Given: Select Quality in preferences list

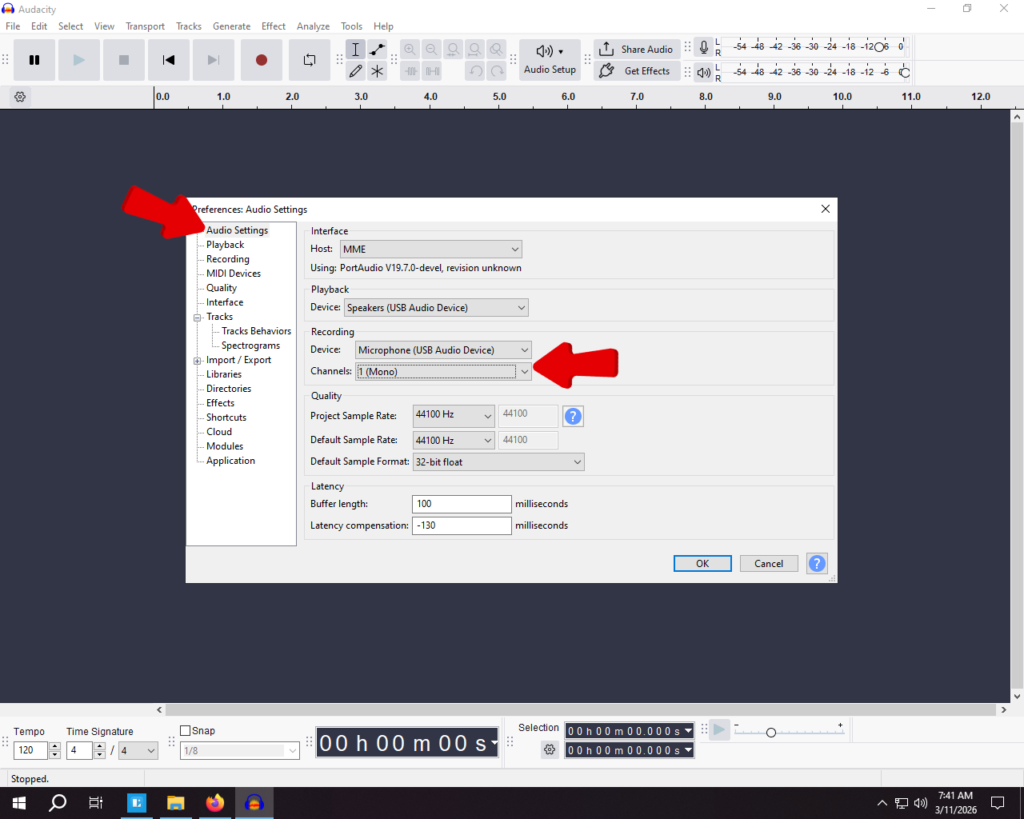Looking at the screenshot, I should tap(221, 288).
